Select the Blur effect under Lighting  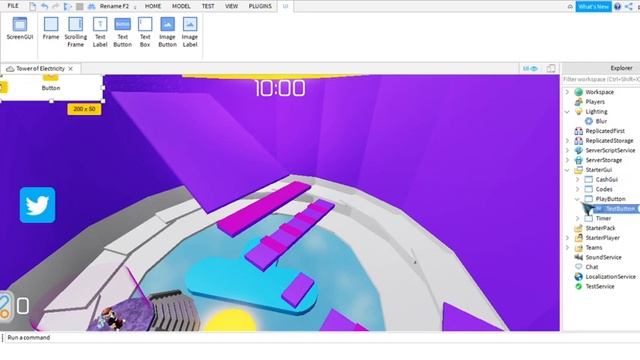tap(601, 121)
